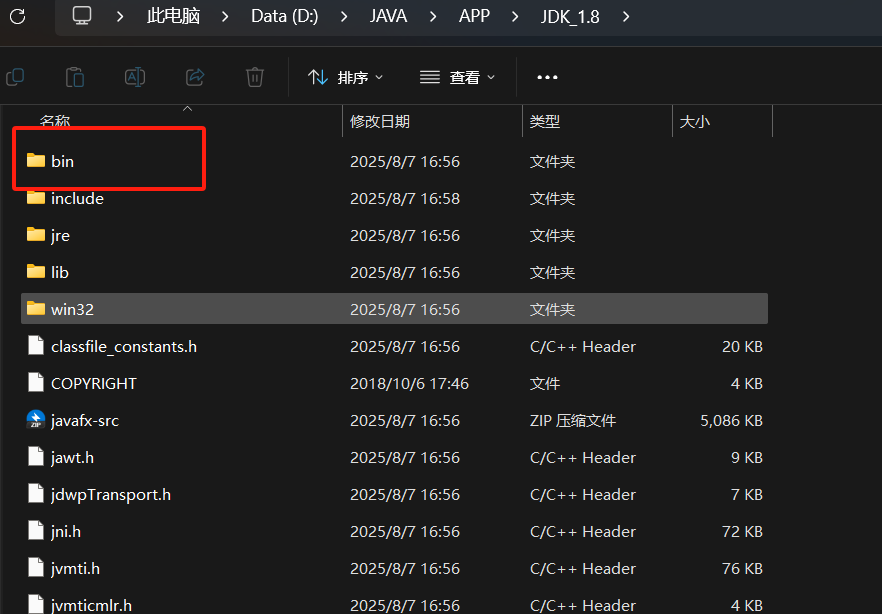Click the lib folder name

click(60, 273)
